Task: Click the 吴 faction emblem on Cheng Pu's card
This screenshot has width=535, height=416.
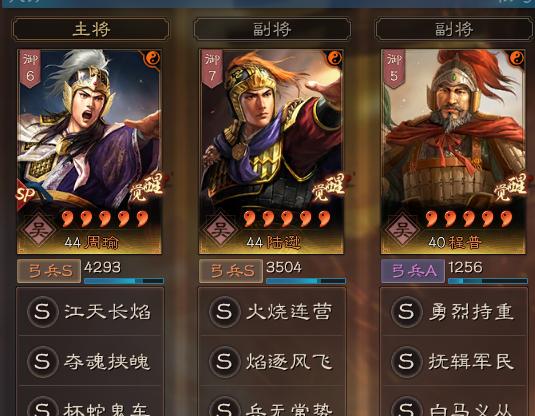Action: click(x=402, y=229)
